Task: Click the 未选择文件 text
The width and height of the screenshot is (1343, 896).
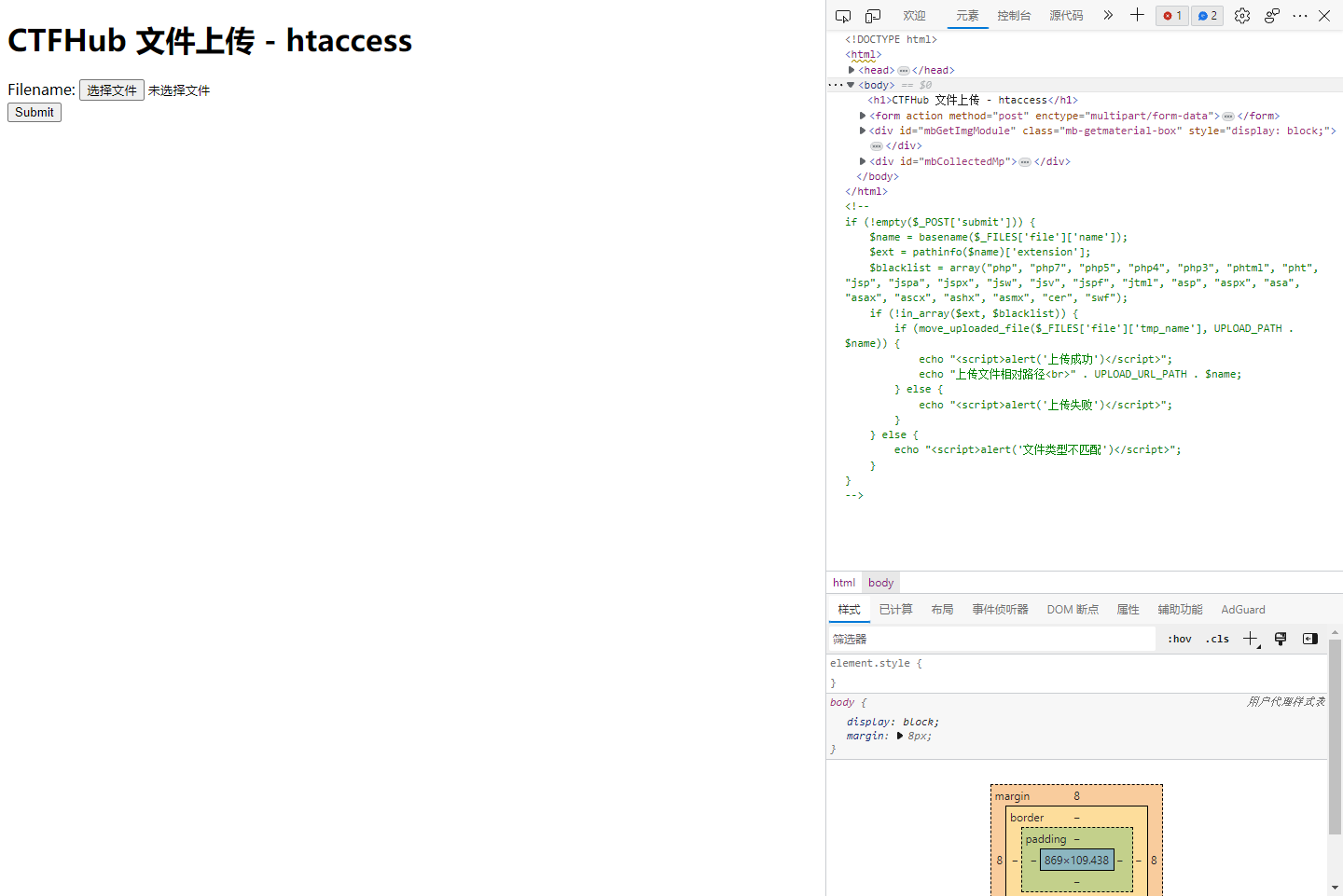Action: click(179, 90)
